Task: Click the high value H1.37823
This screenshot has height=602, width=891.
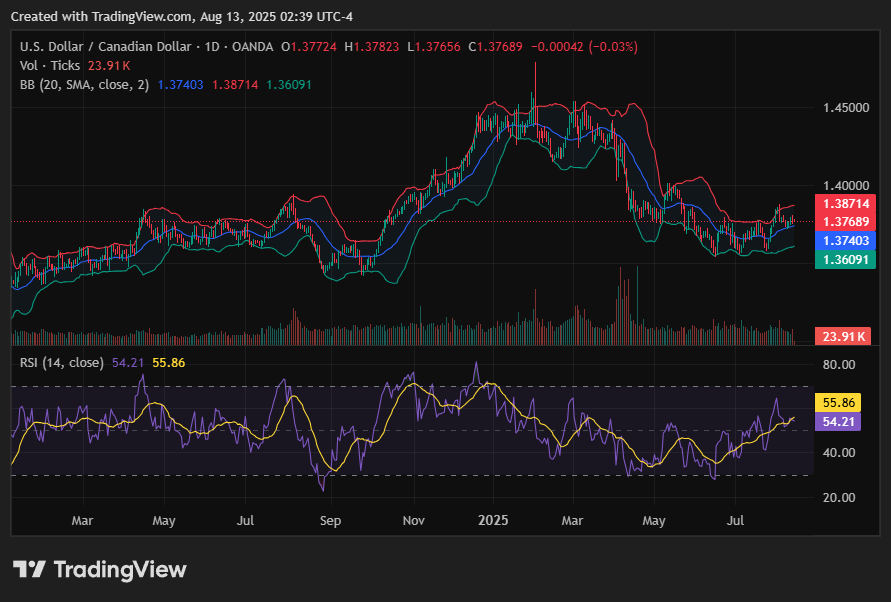Action: coord(372,47)
